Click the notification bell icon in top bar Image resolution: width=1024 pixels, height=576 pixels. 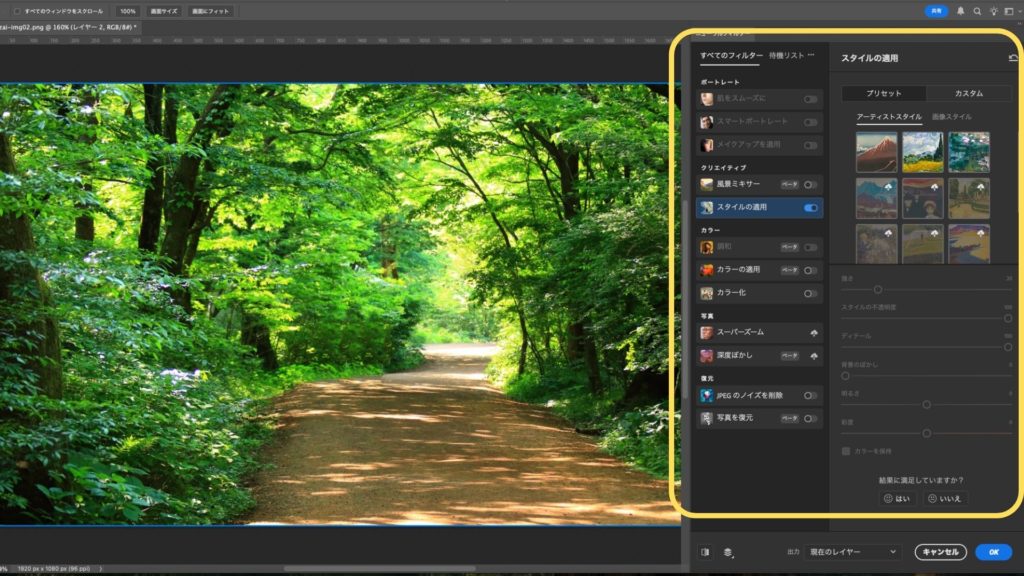[x=961, y=11]
